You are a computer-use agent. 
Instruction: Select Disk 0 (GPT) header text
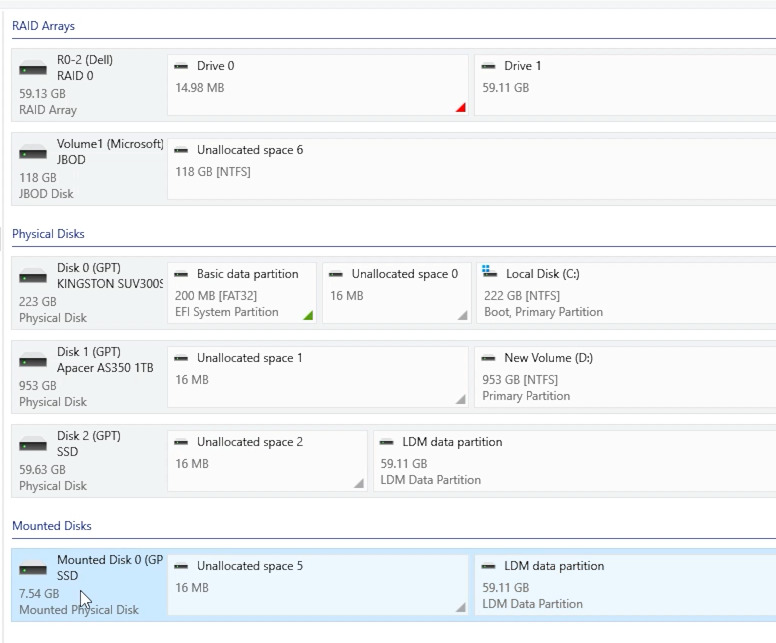[89, 268]
